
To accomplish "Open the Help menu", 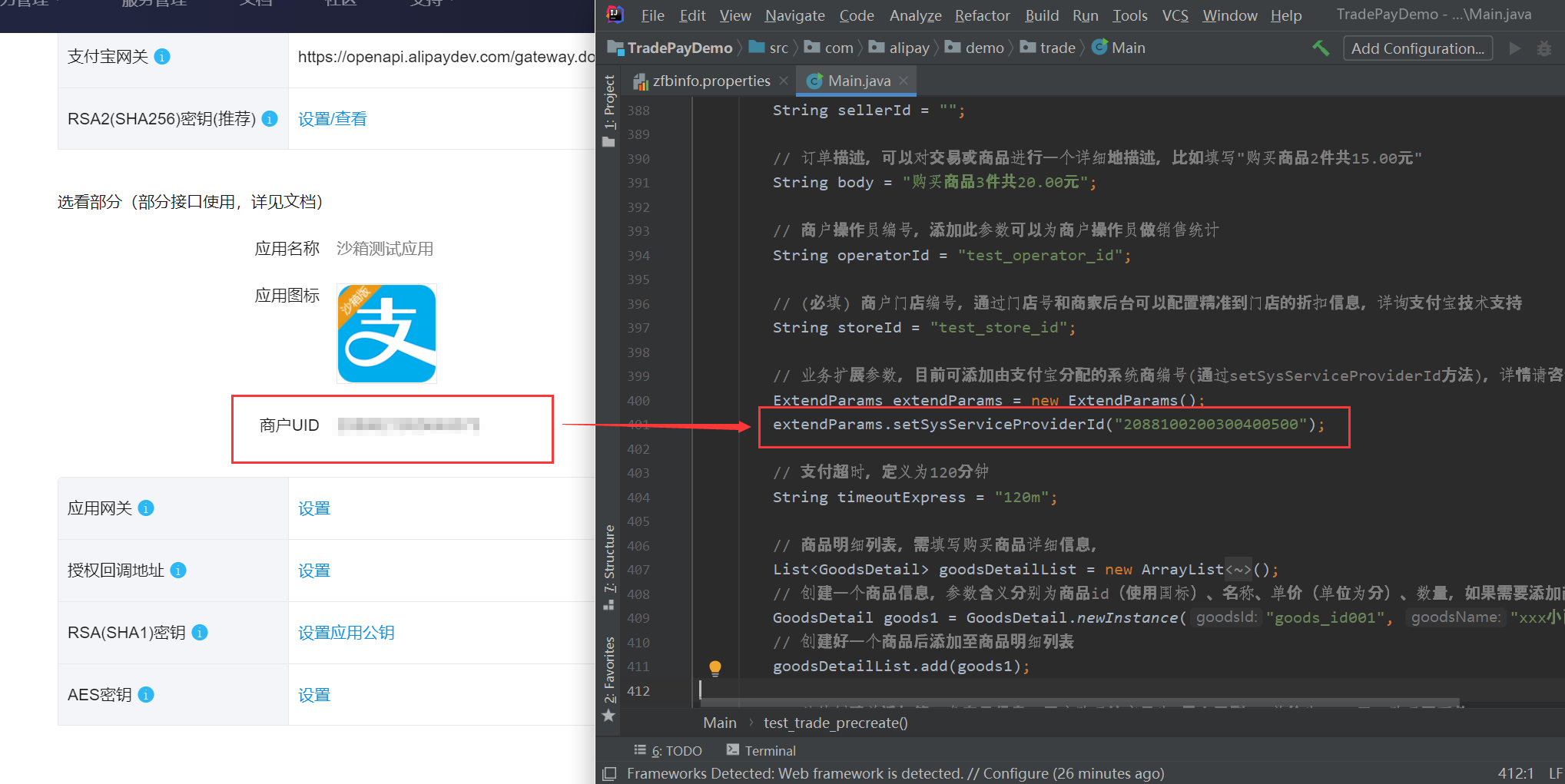I will point(1286,15).
